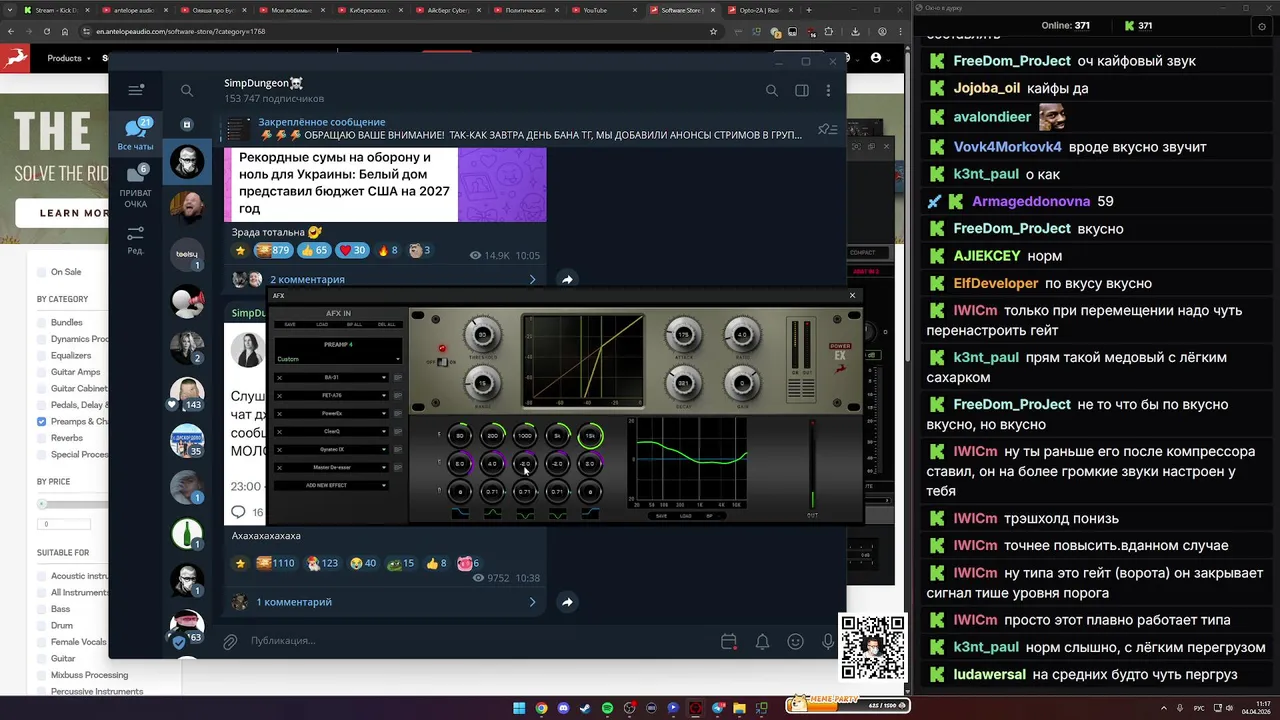Click 1110 reaction on Ахахахахахаха post
This screenshot has height=720, width=1280.
click(276, 563)
